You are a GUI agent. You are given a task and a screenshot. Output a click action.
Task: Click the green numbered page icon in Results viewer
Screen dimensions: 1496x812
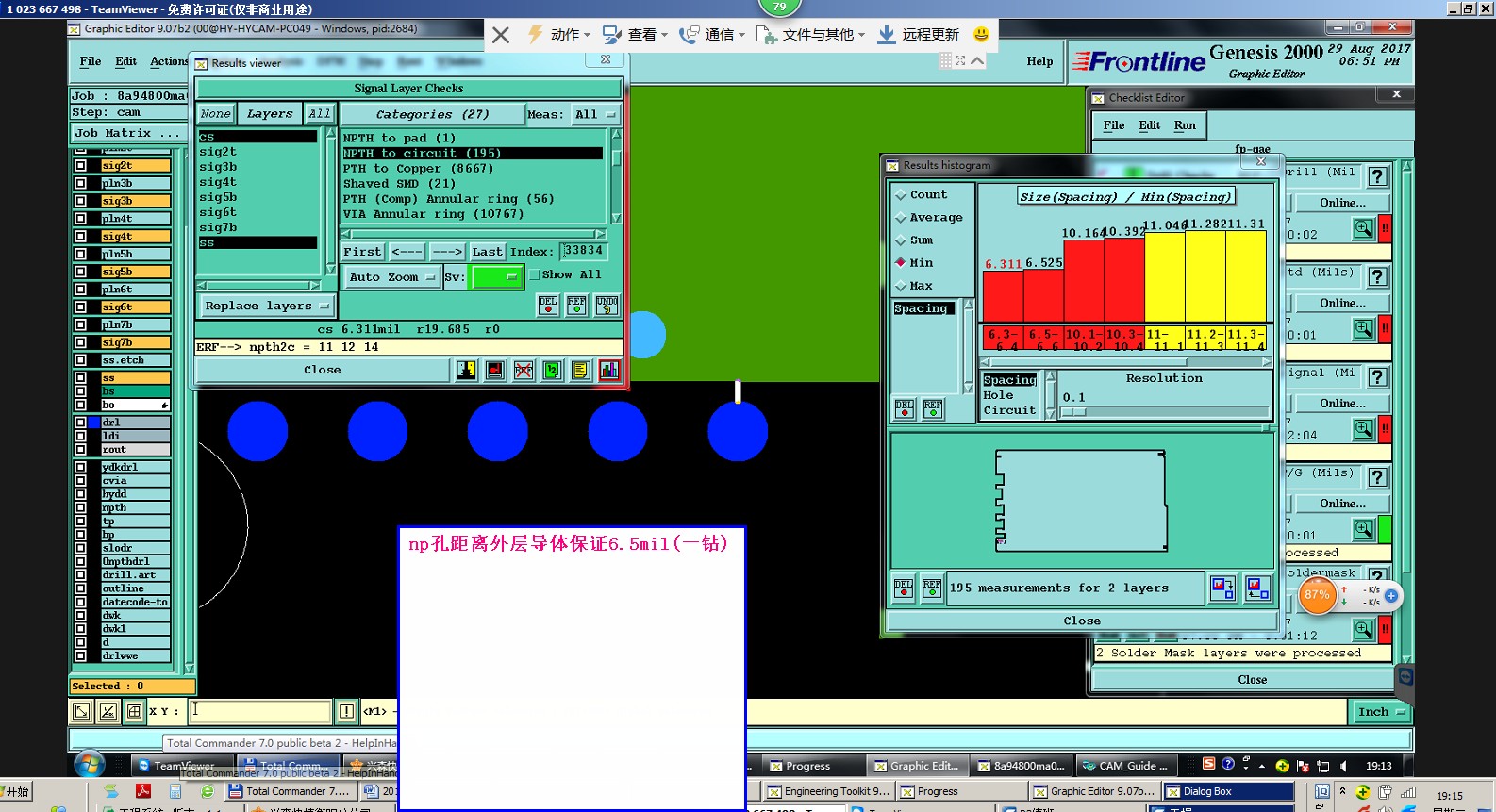click(553, 371)
